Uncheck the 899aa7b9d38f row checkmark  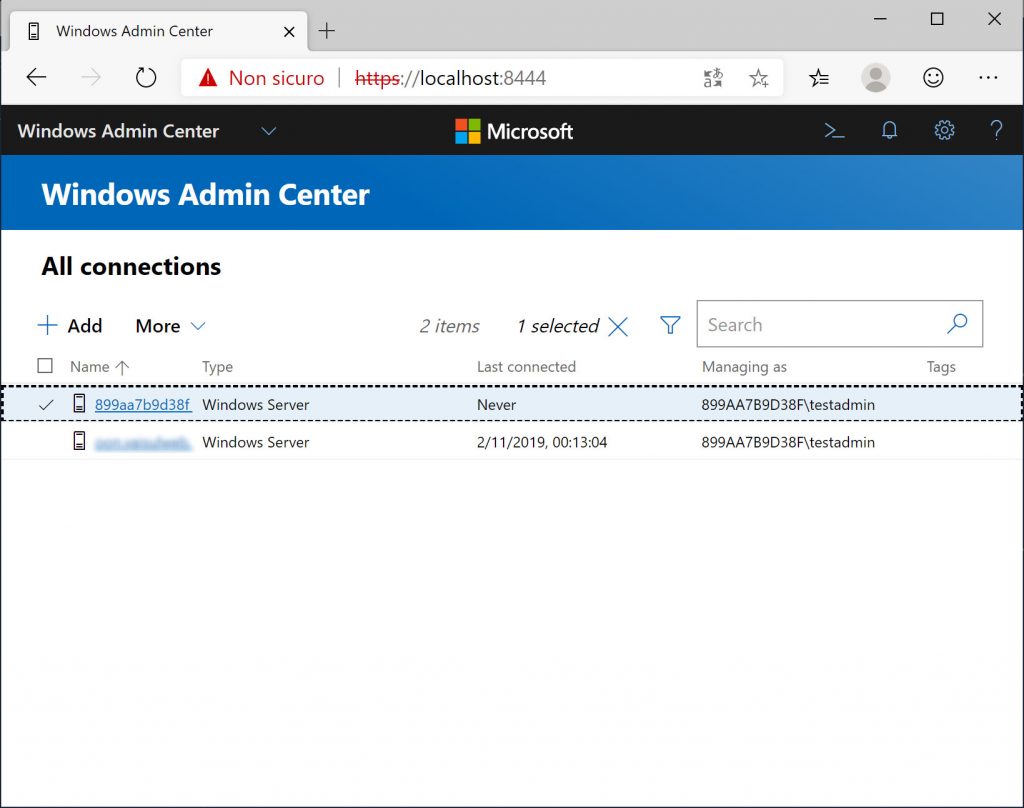pyautogui.click(x=46, y=405)
